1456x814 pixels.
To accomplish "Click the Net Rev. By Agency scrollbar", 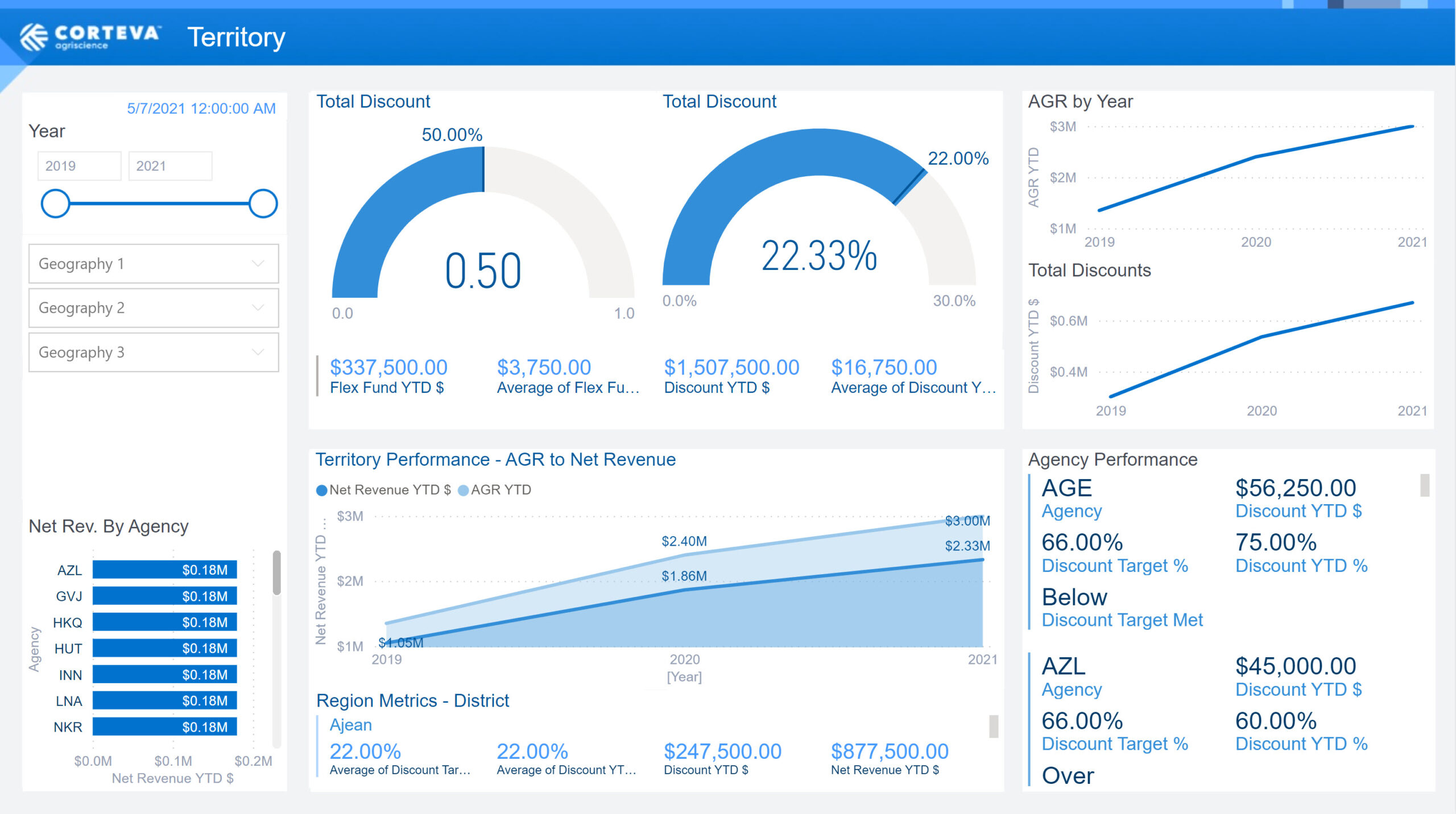I will (276, 573).
